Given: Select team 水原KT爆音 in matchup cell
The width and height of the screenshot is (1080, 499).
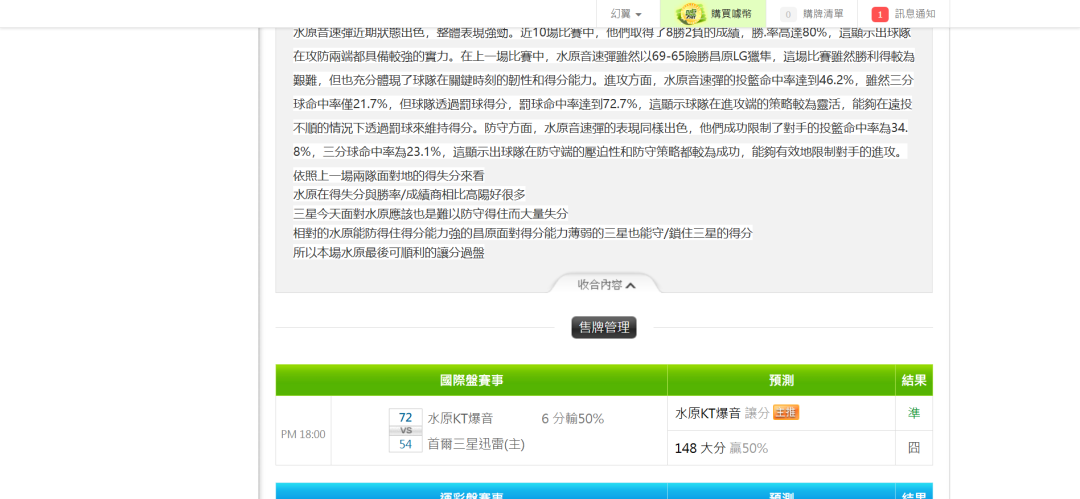Looking at the screenshot, I should tap(460, 418).
